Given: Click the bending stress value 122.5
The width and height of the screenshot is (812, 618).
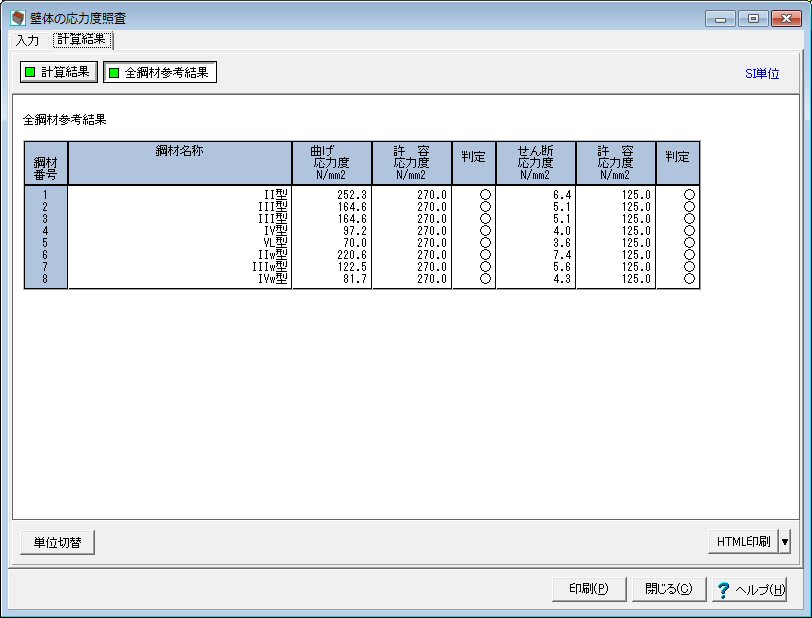Looking at the screenshot, I should pos(352,266).
